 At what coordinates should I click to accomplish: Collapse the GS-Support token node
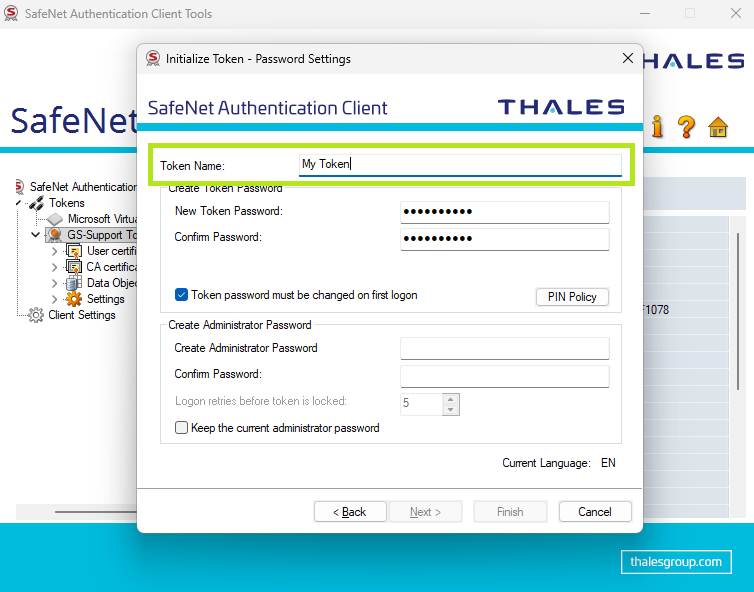pyautogui.click(x=36, y=235)
